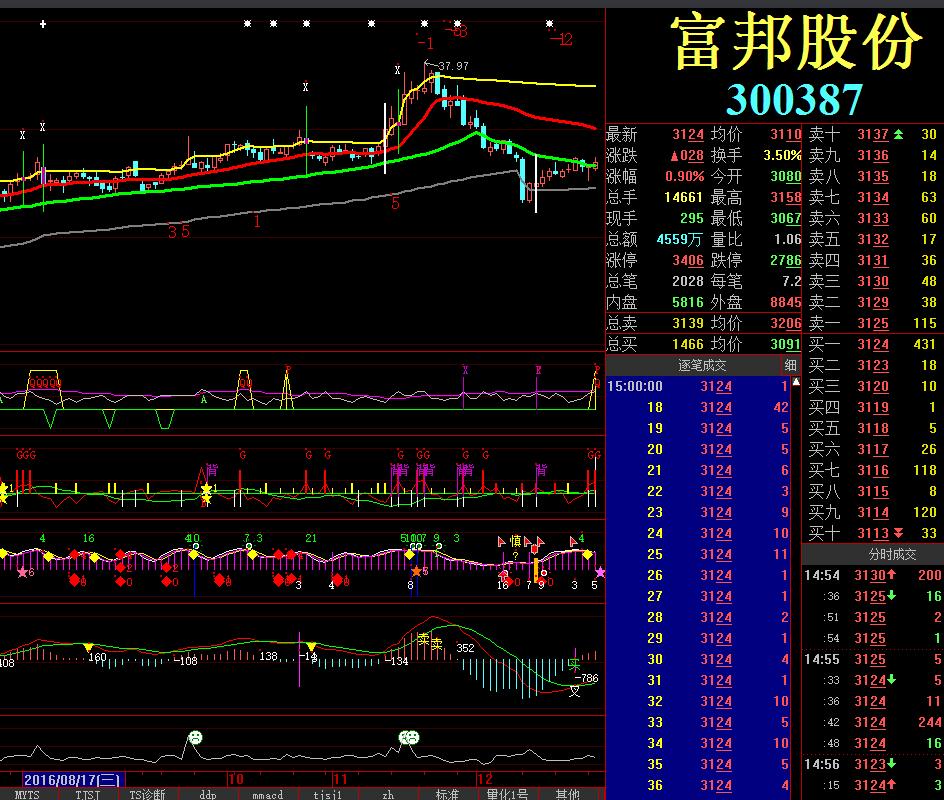This screenshot has width=944, height=800.
Task: Click the 买七 3116 bid row
Action: (x=873, y=470)
